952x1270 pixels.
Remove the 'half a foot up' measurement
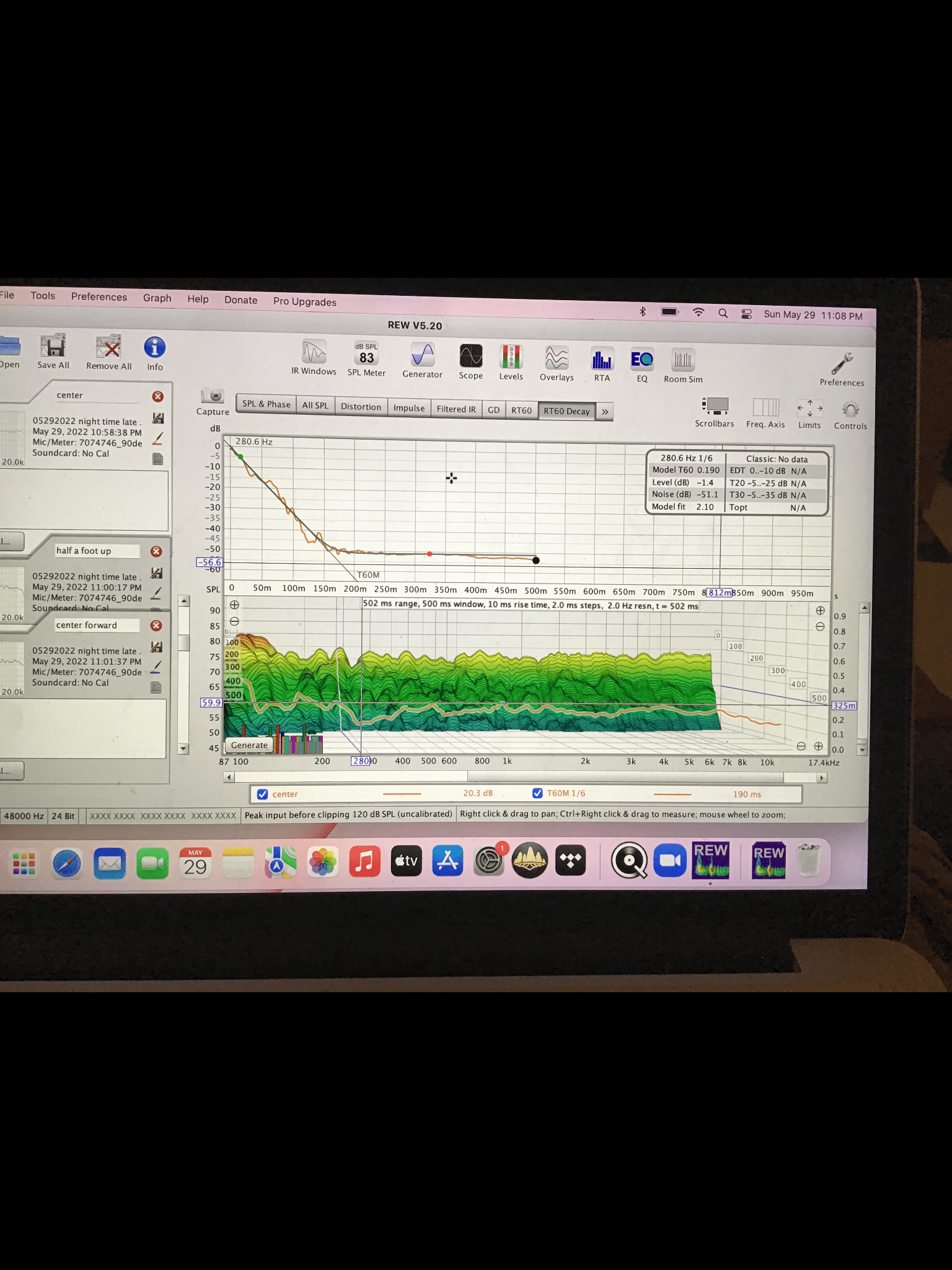tap(156, 551)
